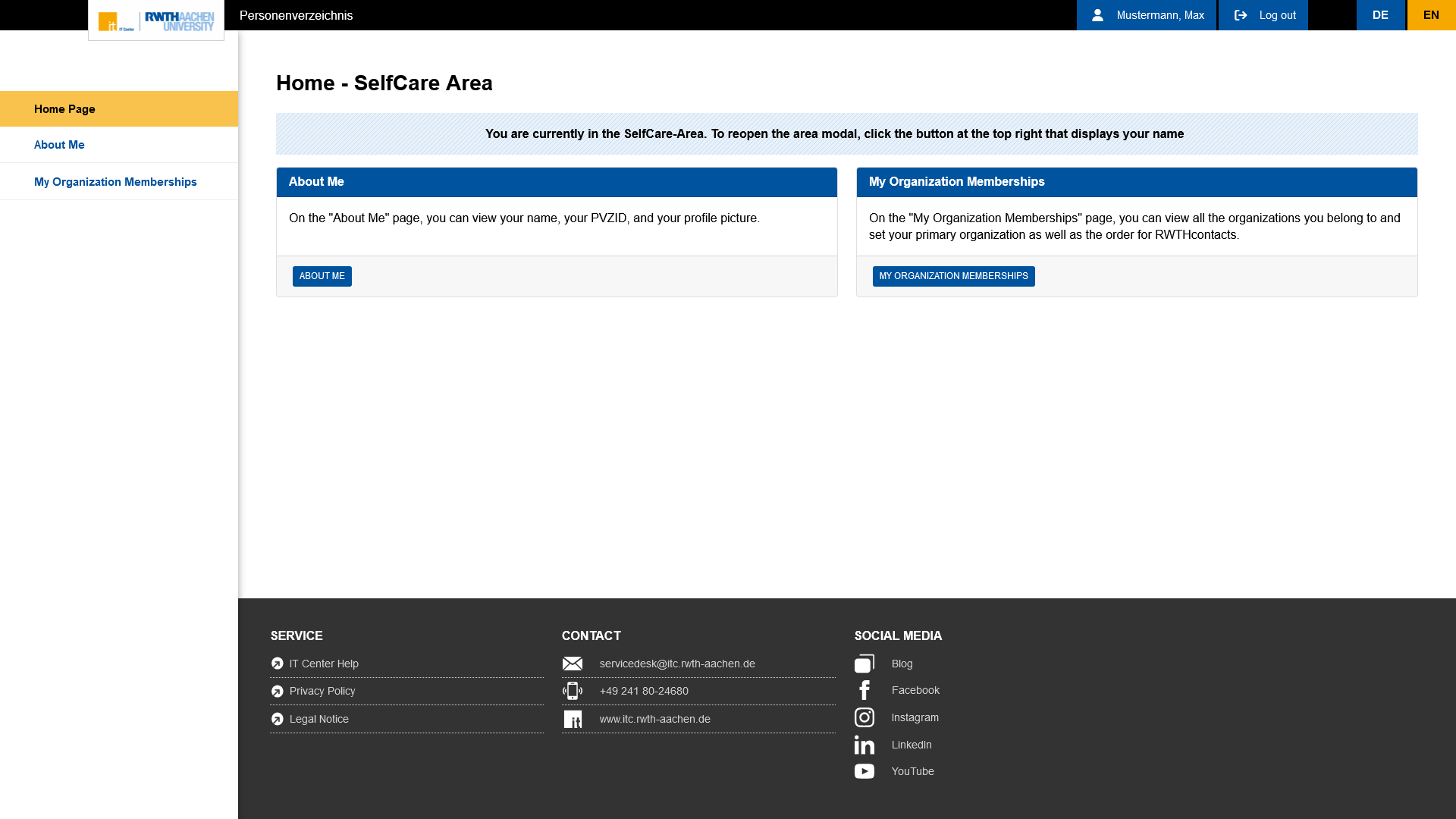Click the Facebook icon in the footer

(x=864, y=690)
